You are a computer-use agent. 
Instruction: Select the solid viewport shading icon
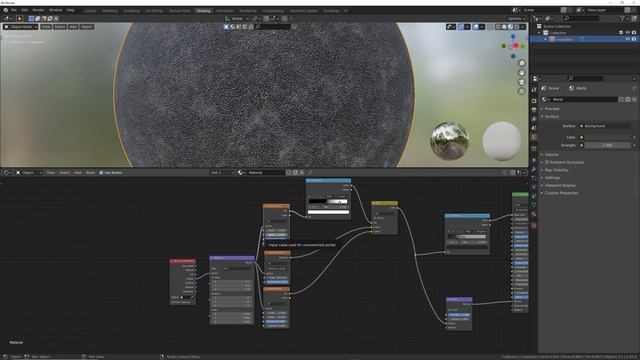coord(504,27)
